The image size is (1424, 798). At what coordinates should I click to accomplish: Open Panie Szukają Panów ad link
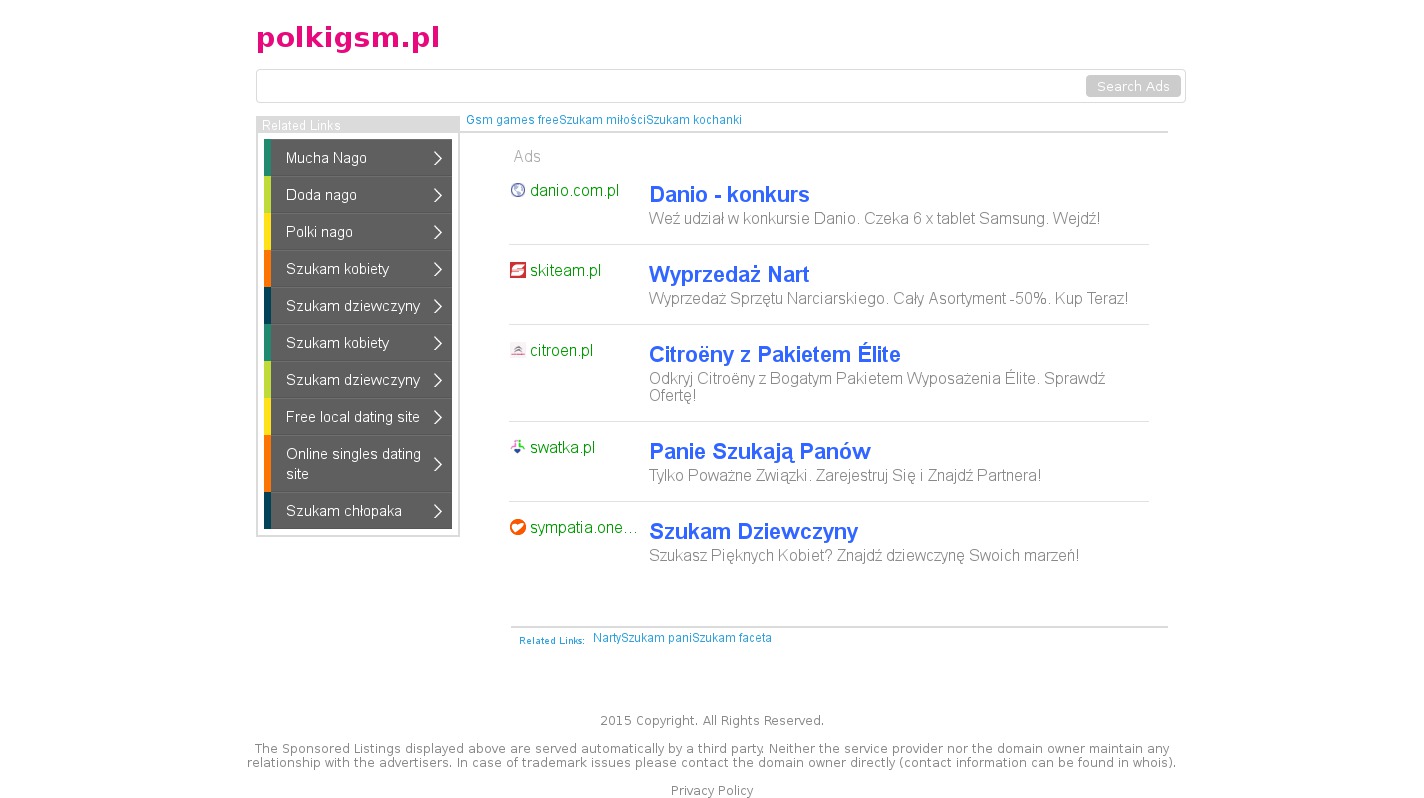(x=759, y=452)
